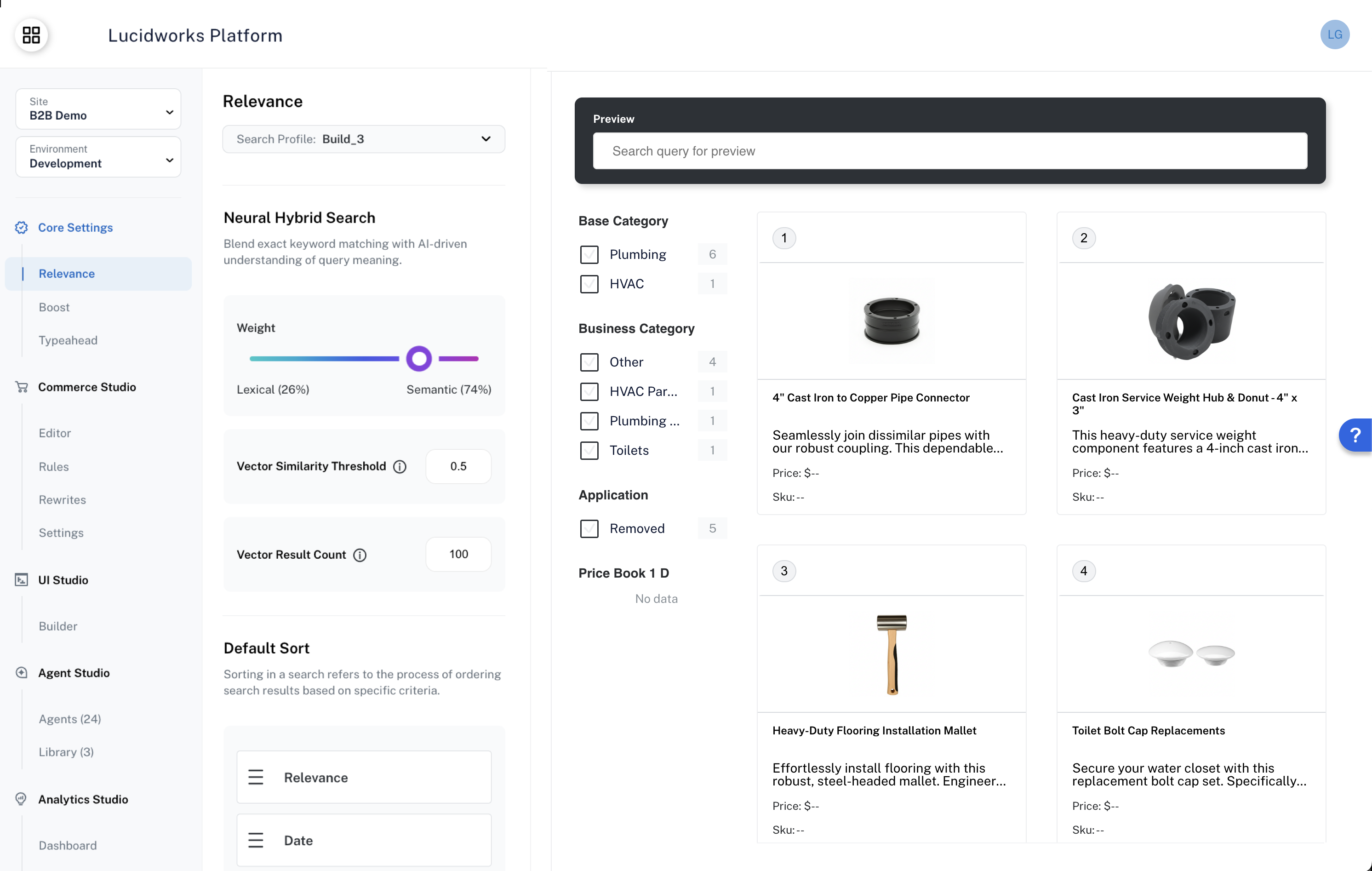Enable the Removed application checkbox

[x=589, y=528]
